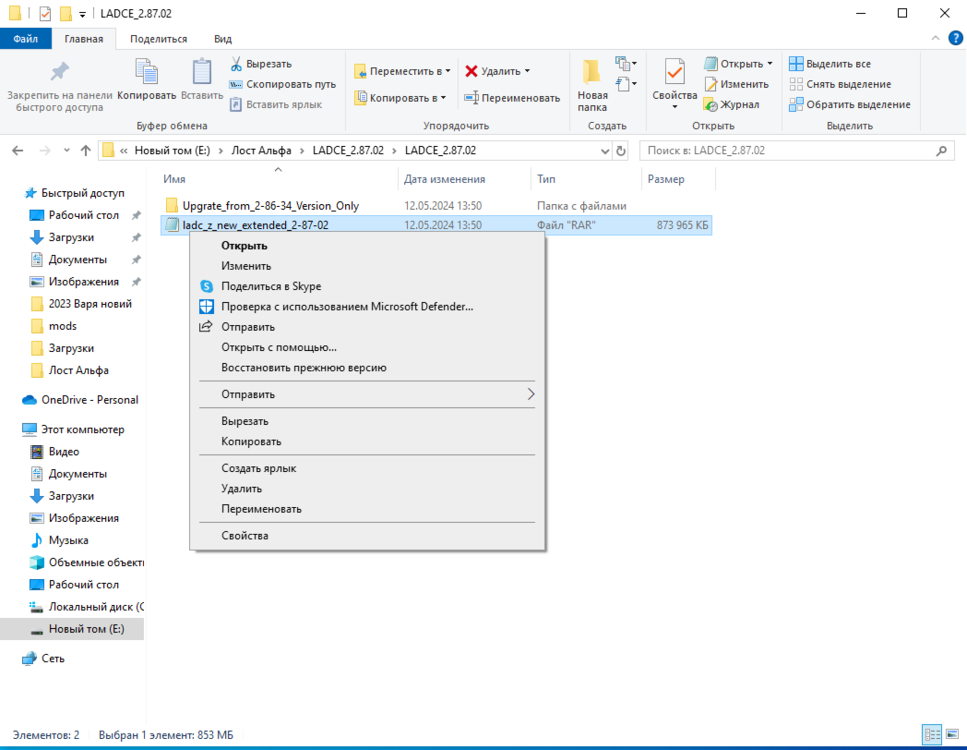Image resolution: width=967 pixels, height=750 pixels.
Task: Switch to the View ribbon tab
Action: [223, 39]
